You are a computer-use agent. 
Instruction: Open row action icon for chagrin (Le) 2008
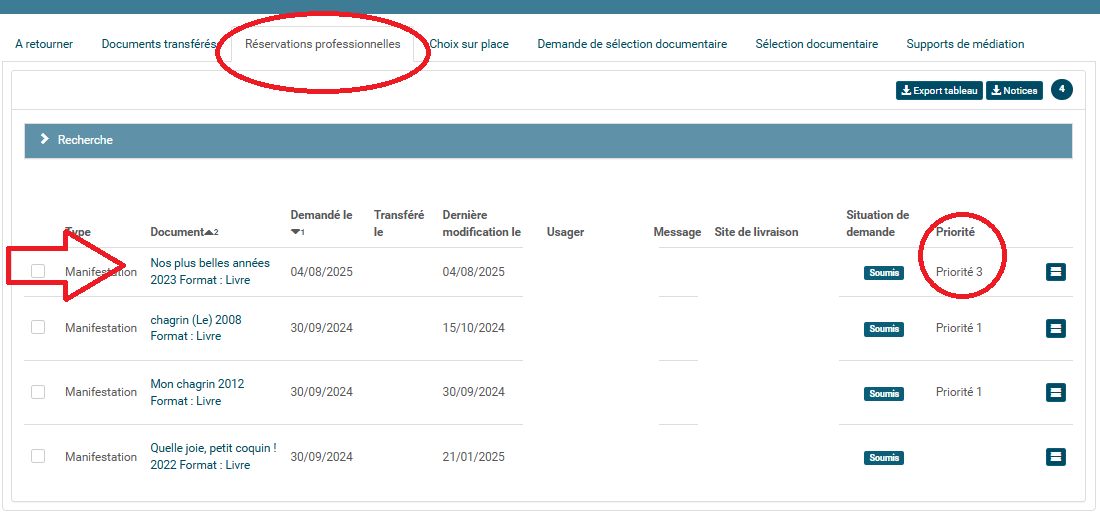click(1055, 328)
